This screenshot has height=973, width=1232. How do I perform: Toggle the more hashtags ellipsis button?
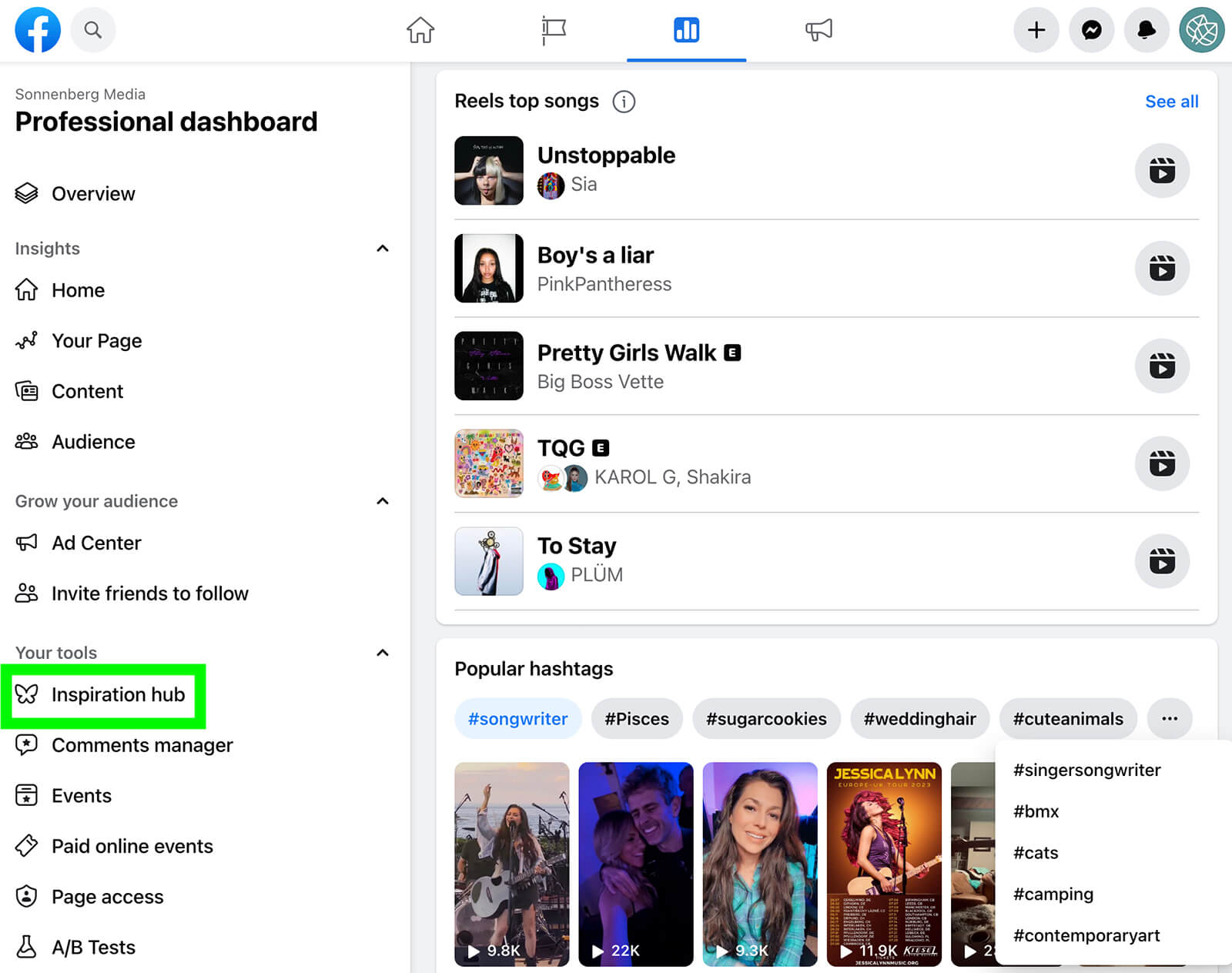pyautogui.click(x=1170, y=718)
